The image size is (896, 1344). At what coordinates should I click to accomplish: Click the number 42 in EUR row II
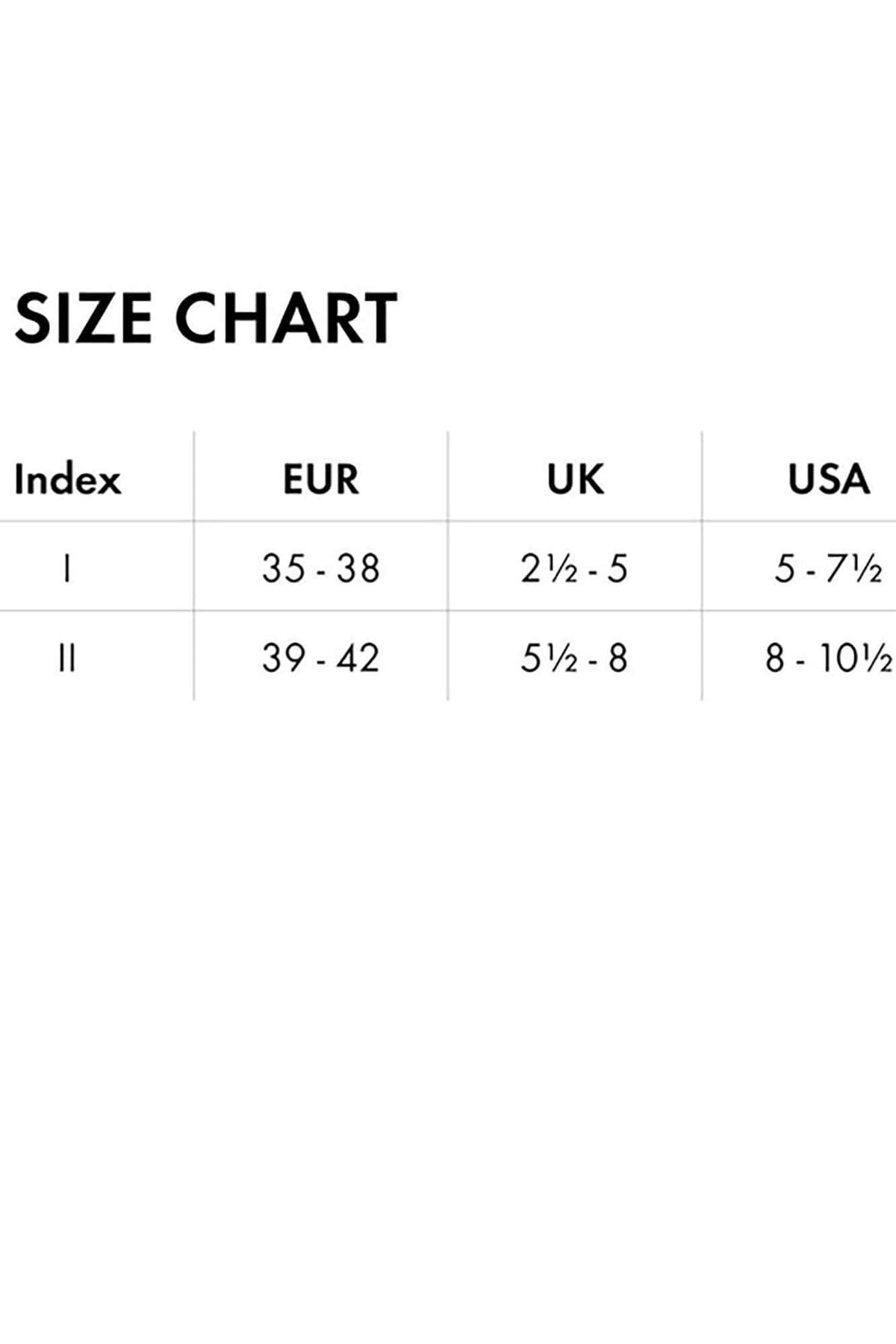pyautogui.click(x=358, y=659)
